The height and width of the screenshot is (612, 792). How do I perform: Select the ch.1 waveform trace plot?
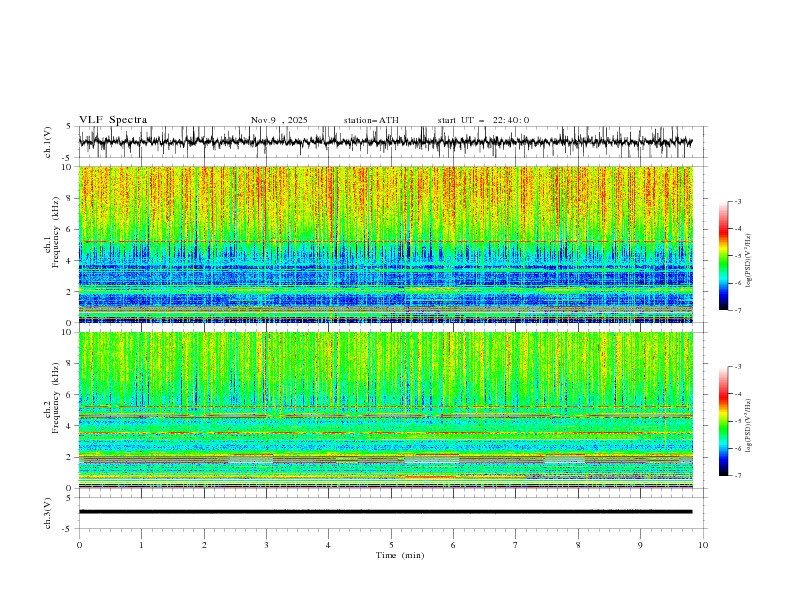(385, 142)
